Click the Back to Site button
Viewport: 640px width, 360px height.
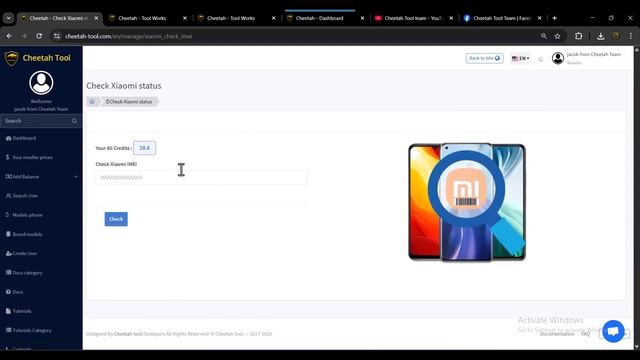[484, 58]
